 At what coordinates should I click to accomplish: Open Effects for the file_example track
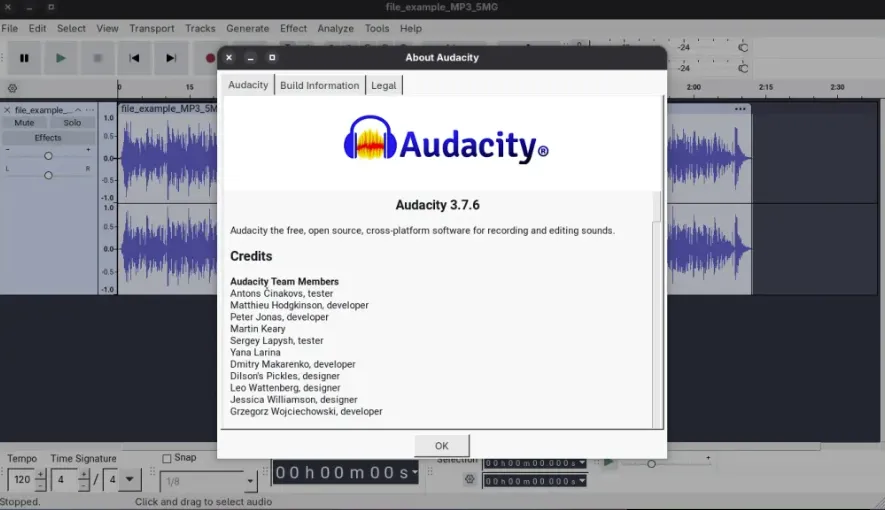(x=48, y=138)
